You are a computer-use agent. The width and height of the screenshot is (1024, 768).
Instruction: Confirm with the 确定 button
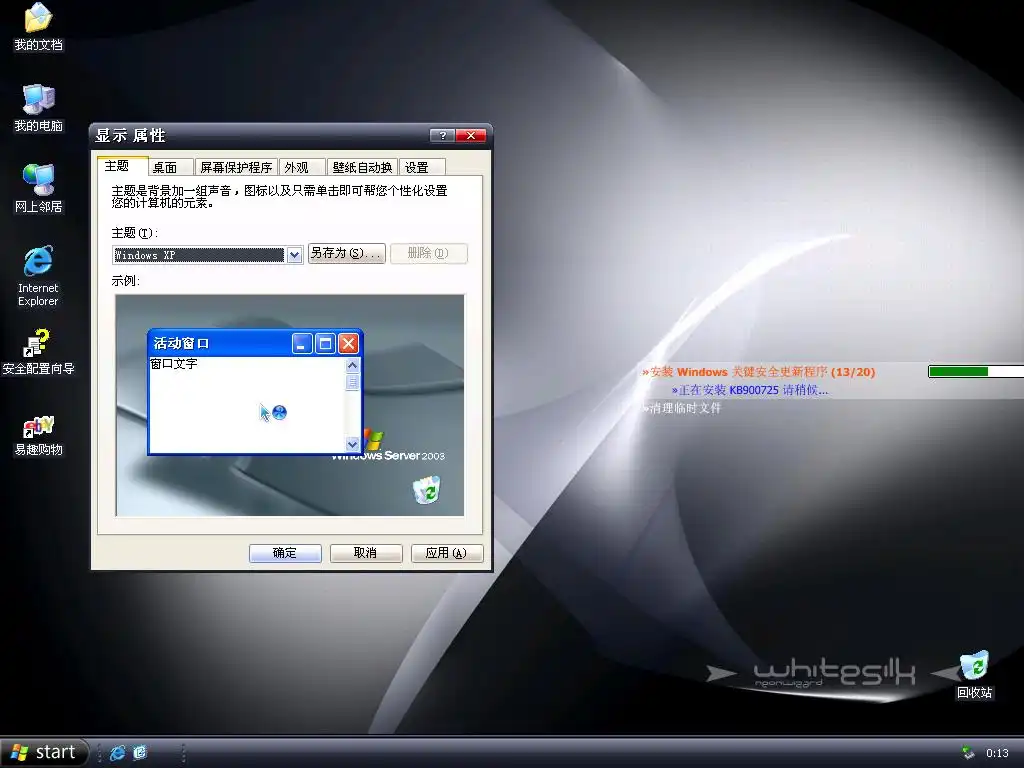285,553
